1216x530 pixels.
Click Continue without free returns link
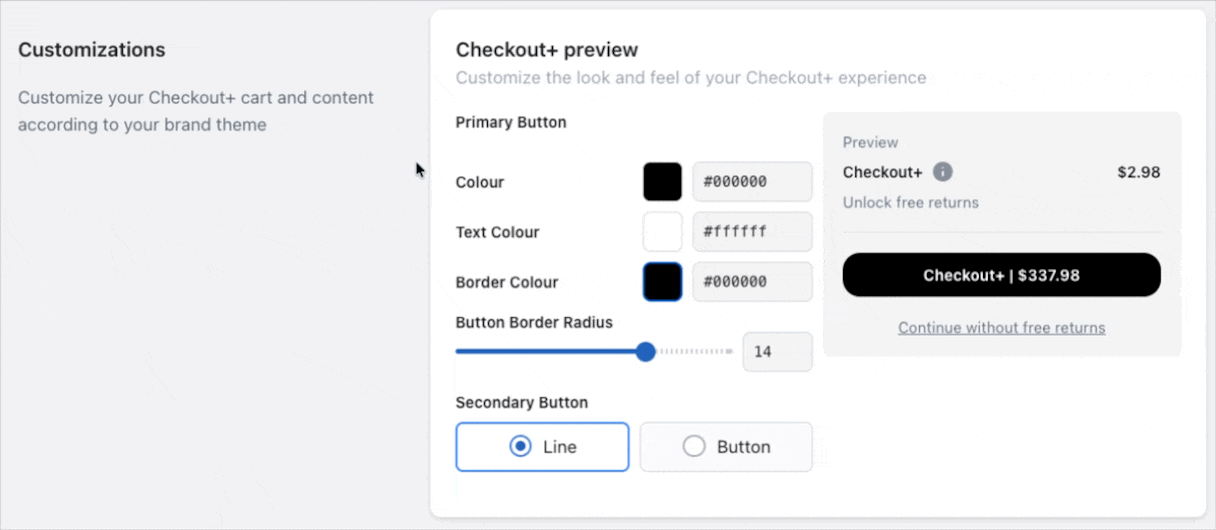click(x=1001, y=328)
